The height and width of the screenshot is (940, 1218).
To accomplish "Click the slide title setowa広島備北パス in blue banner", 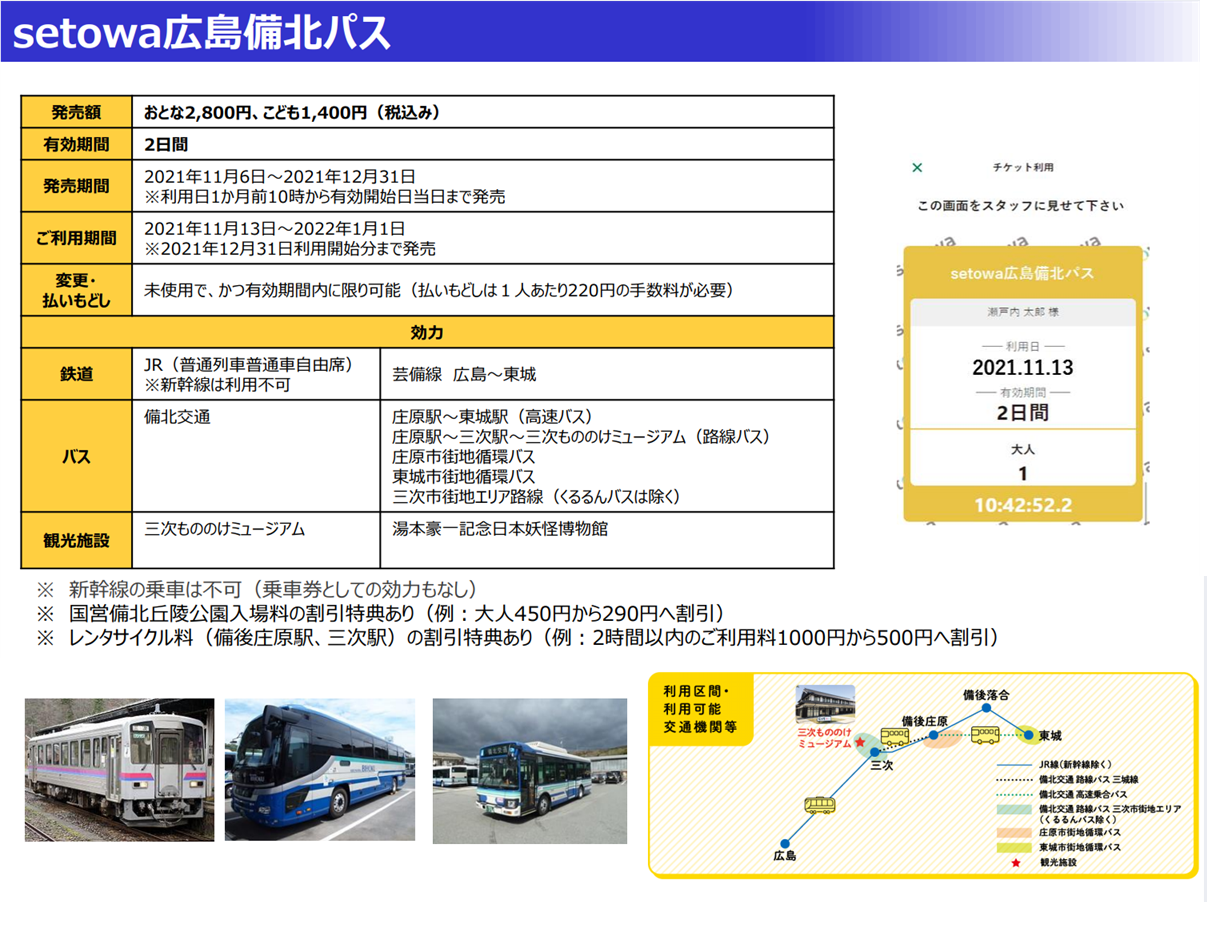I will (200, 33).
